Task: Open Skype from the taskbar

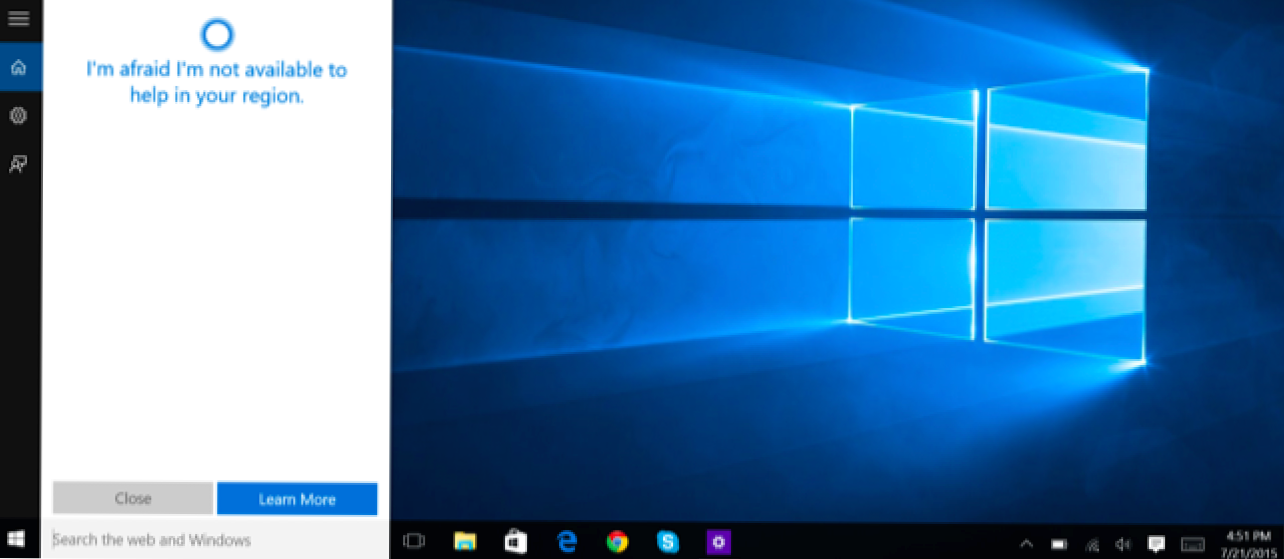Action: click(668, 541)
